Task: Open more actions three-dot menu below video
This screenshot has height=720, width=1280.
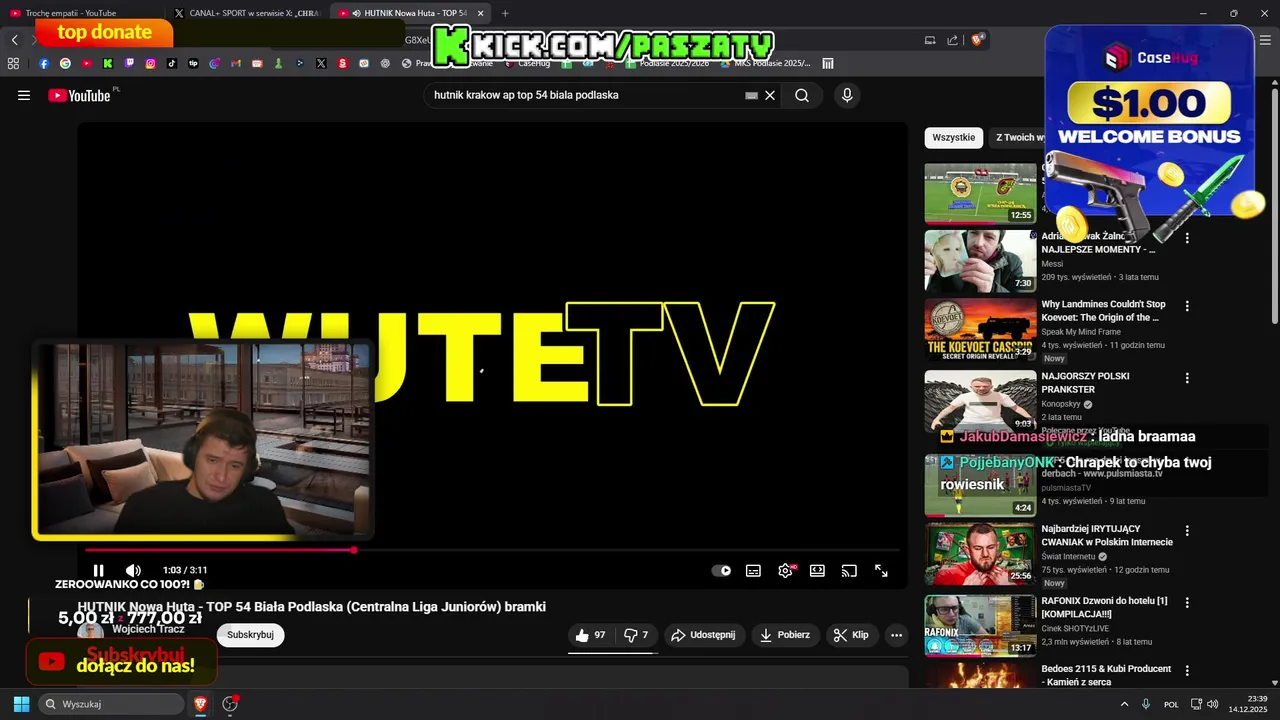Action: [896, 635]
